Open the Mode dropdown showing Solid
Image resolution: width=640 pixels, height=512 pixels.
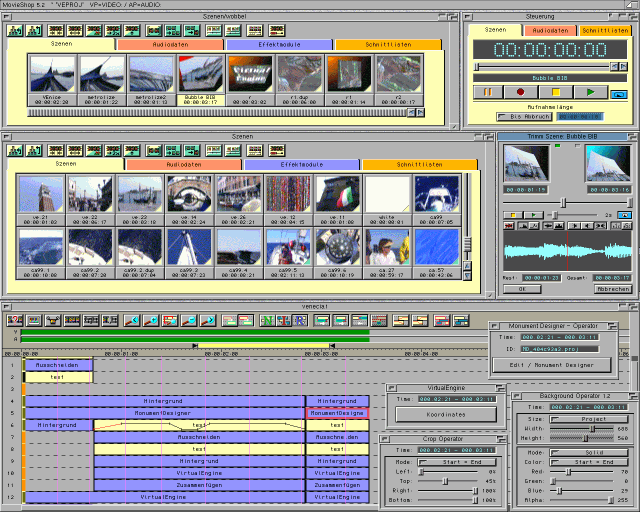click(586, 452)
